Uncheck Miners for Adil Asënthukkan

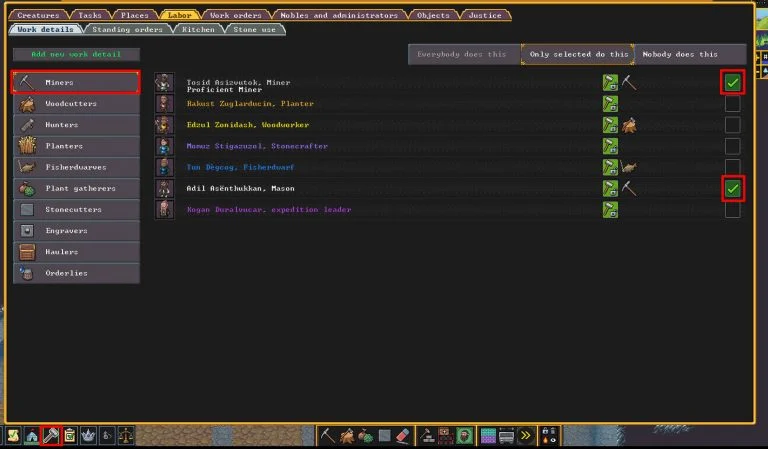pyautogui.click(x=733, y=189)
